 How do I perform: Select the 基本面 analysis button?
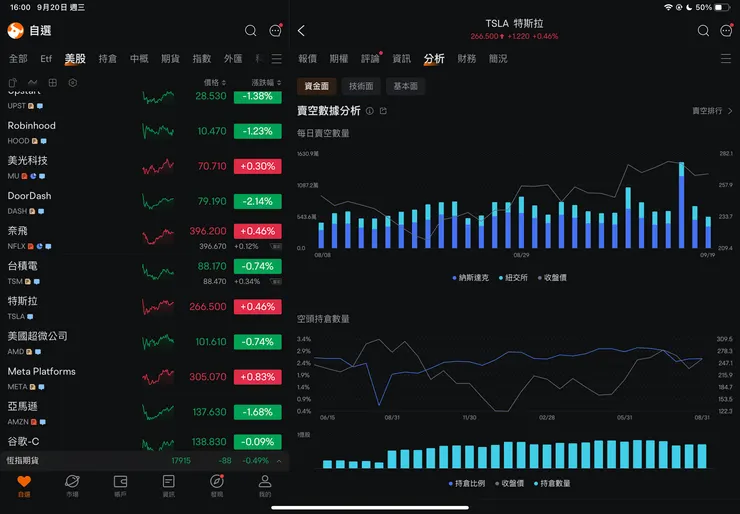pyautogui.click(x=405, y=86)
